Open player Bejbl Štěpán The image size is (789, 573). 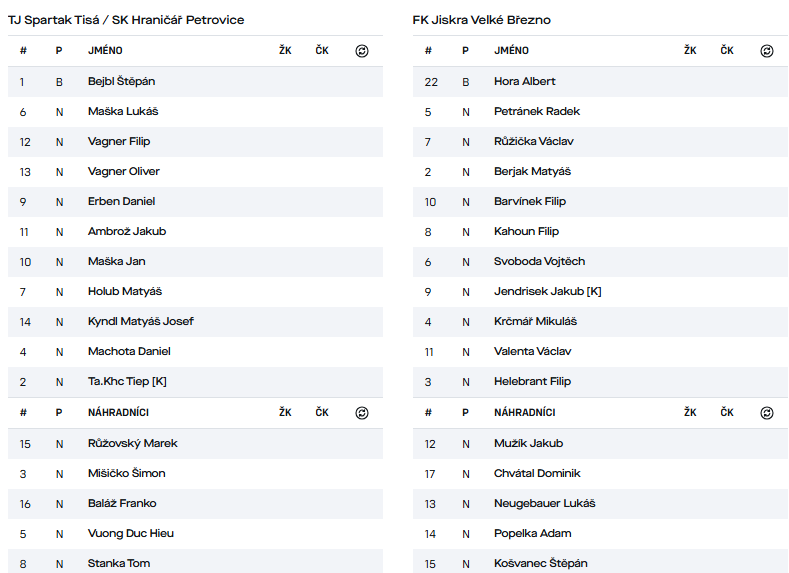(x=121, y=81)
